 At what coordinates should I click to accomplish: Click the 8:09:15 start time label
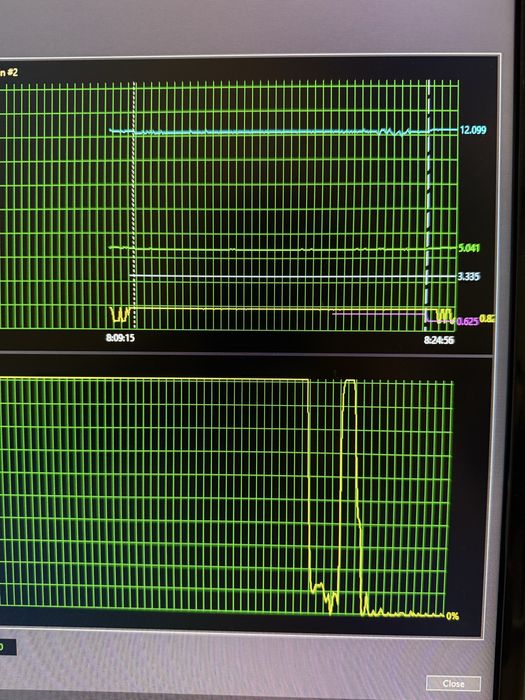(x=120, y=338)
